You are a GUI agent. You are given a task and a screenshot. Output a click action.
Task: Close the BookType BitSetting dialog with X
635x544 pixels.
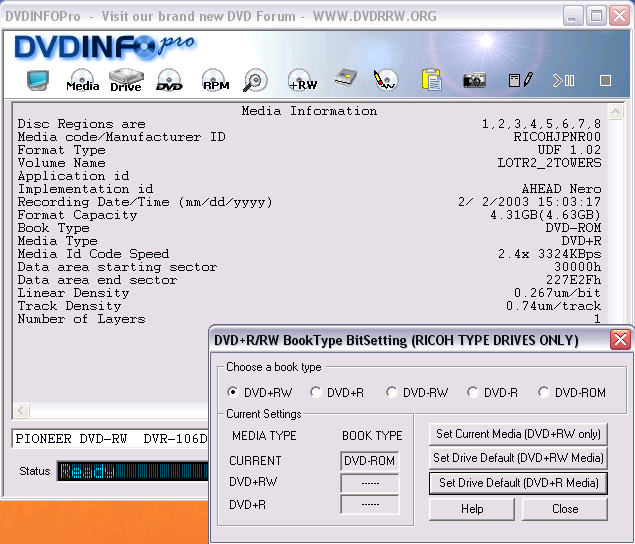click(620, 339)
